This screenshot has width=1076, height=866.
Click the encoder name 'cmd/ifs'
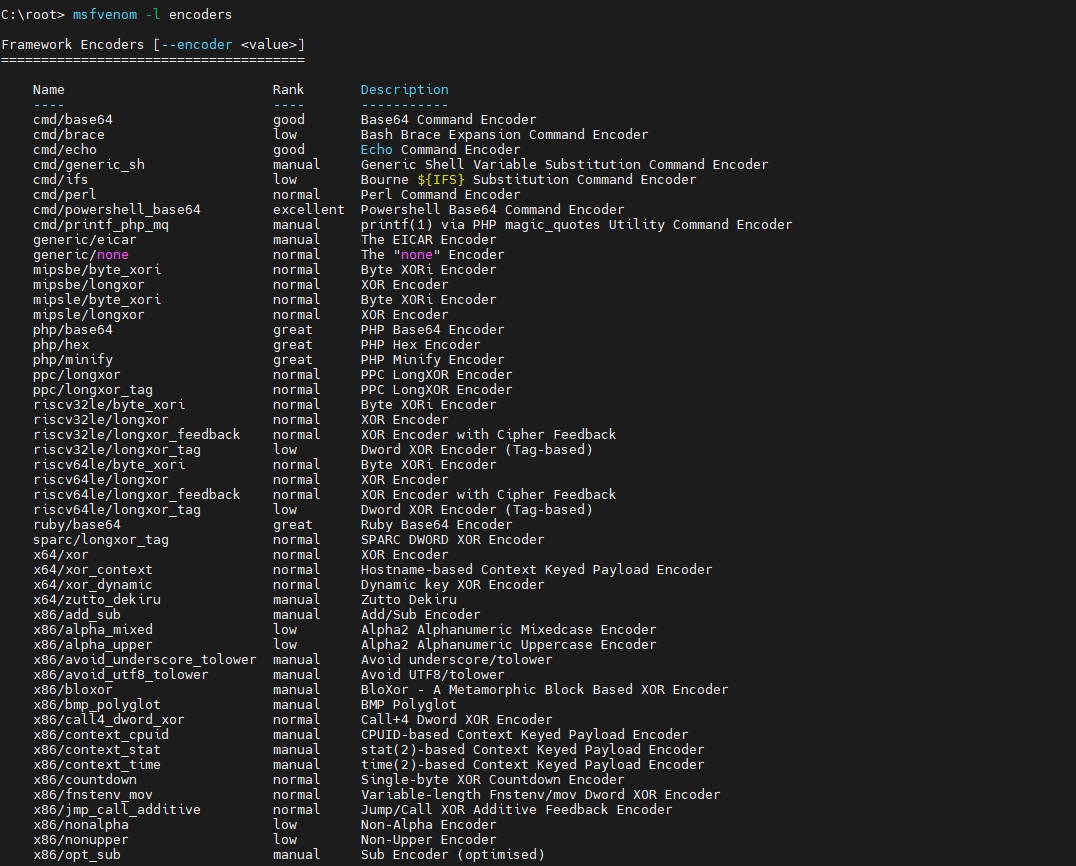[61, 180]
